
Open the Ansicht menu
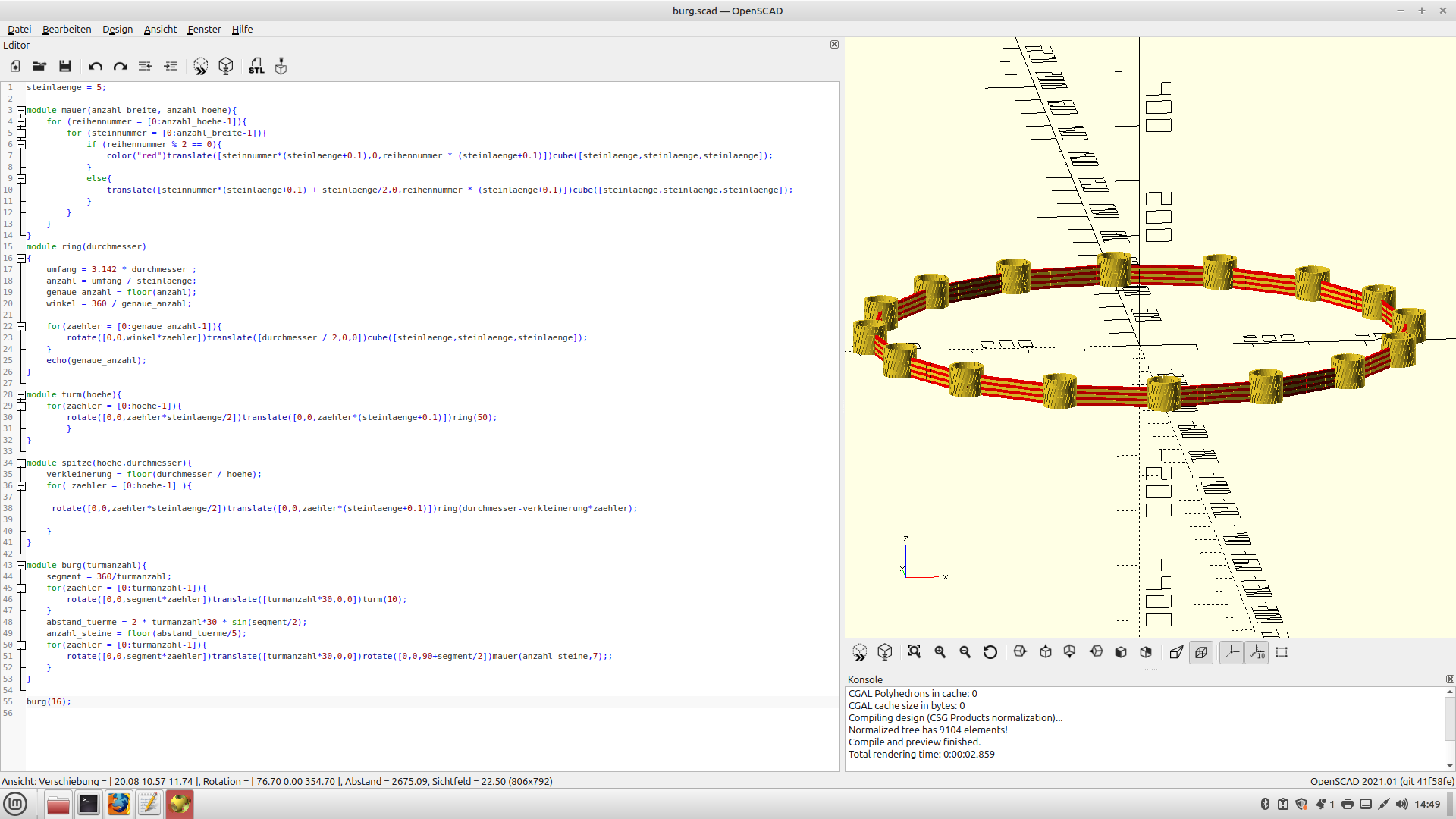(160, 29)
